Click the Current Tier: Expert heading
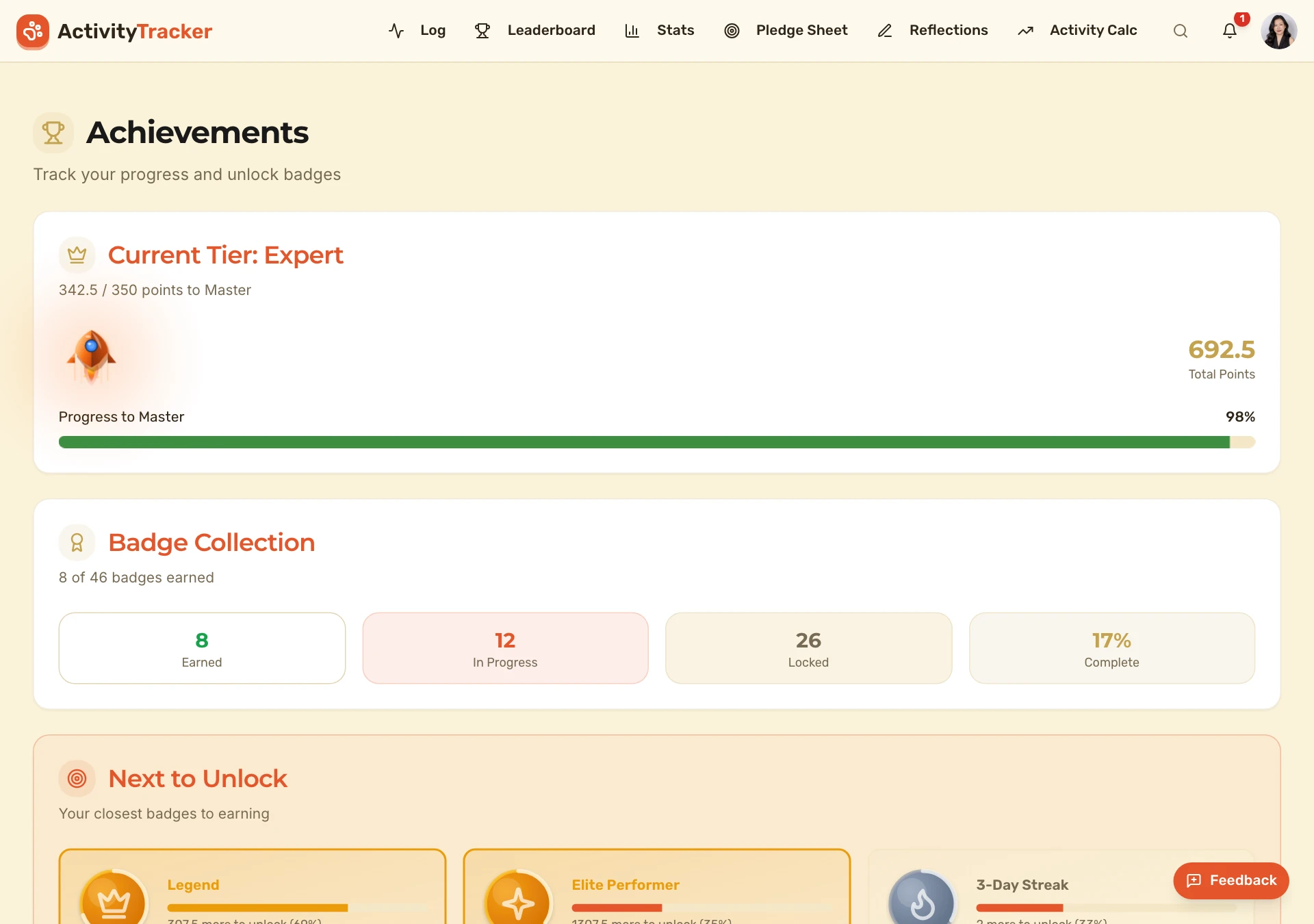This screenshot has width=1314, height=924. click(x=226, y=255)
